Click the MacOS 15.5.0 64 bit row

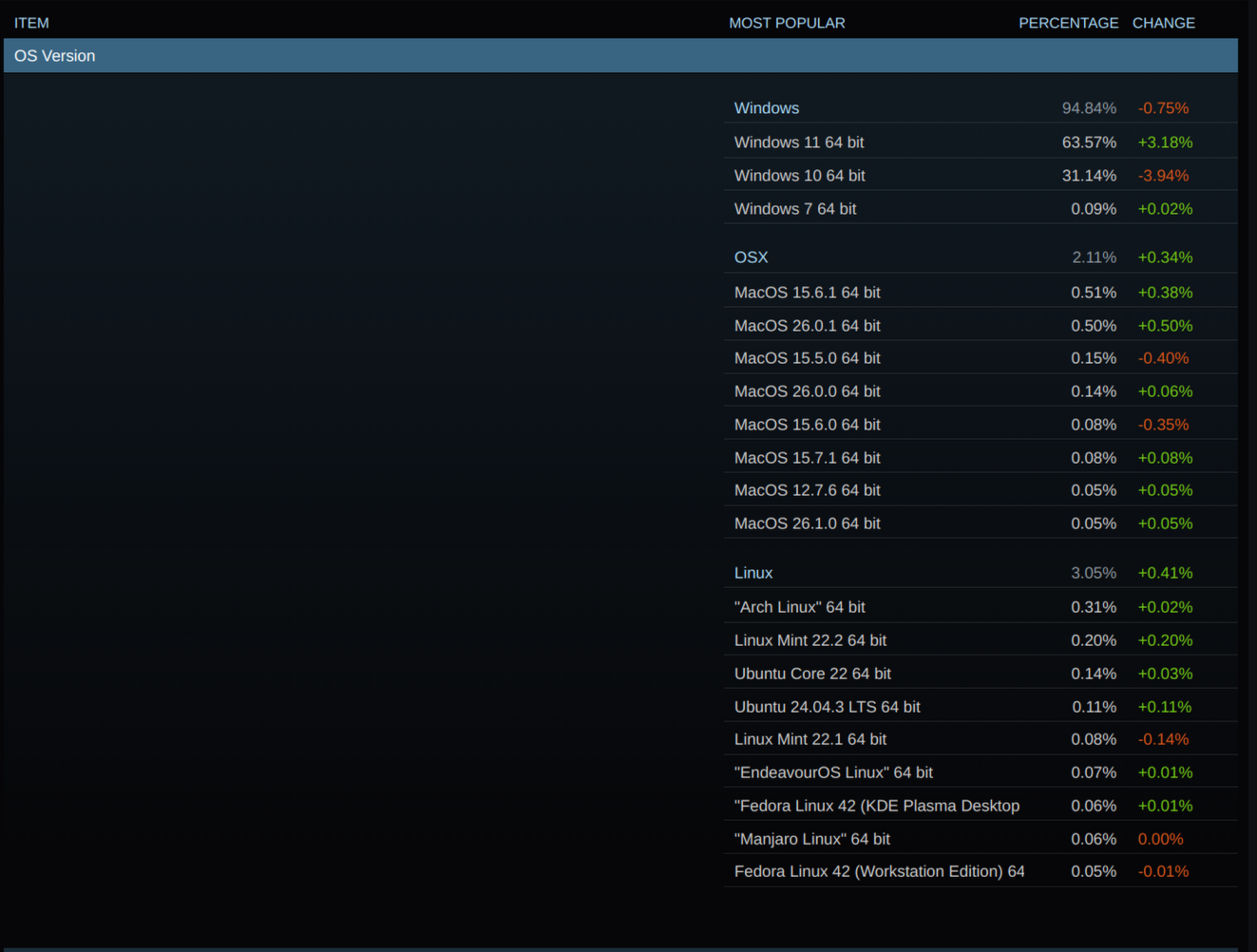pyautogui.click(x=981, y=358)
